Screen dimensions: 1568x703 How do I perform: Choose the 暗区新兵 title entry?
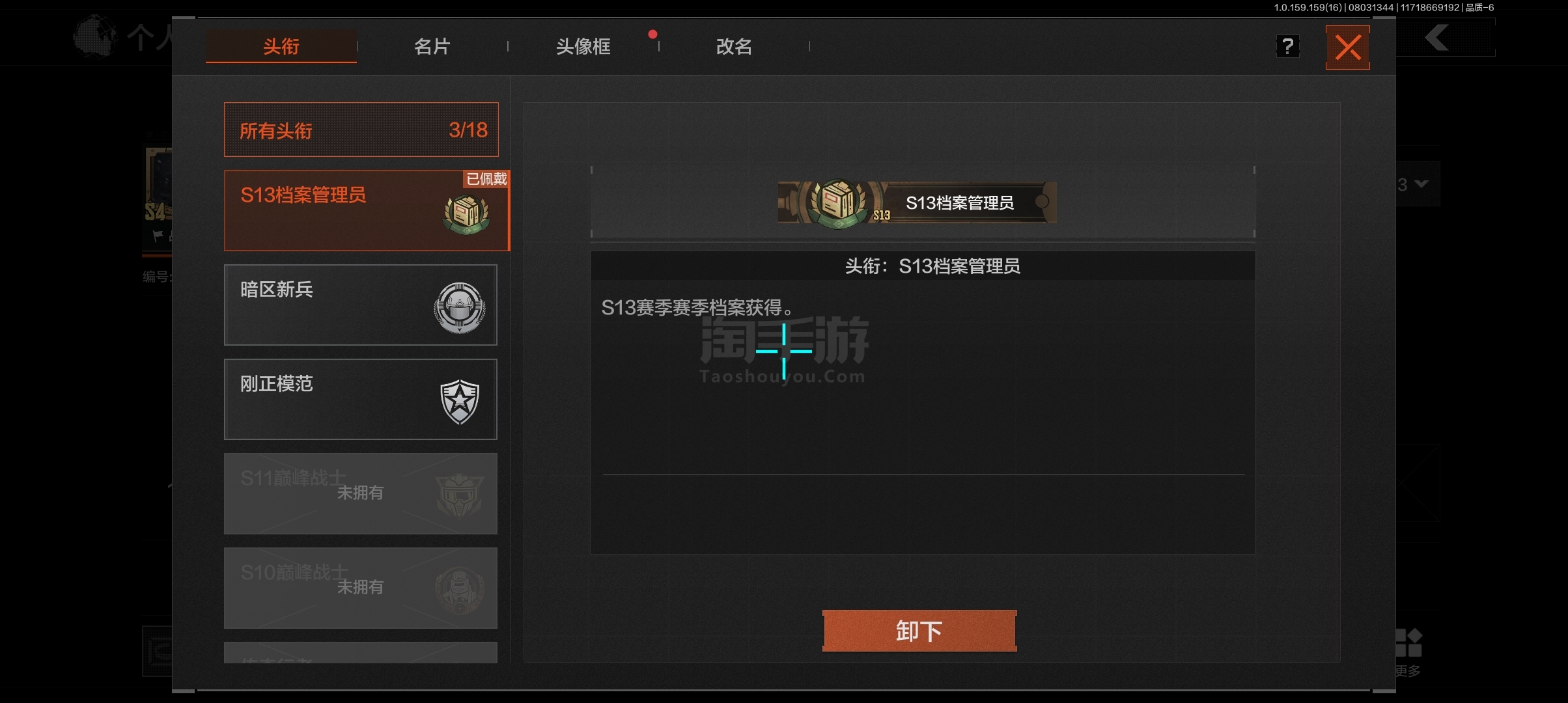click(361, 305)
